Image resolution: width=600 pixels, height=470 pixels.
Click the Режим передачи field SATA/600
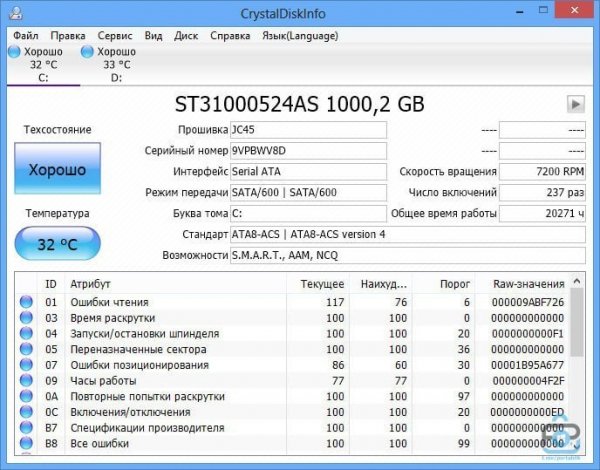[308, 193]
